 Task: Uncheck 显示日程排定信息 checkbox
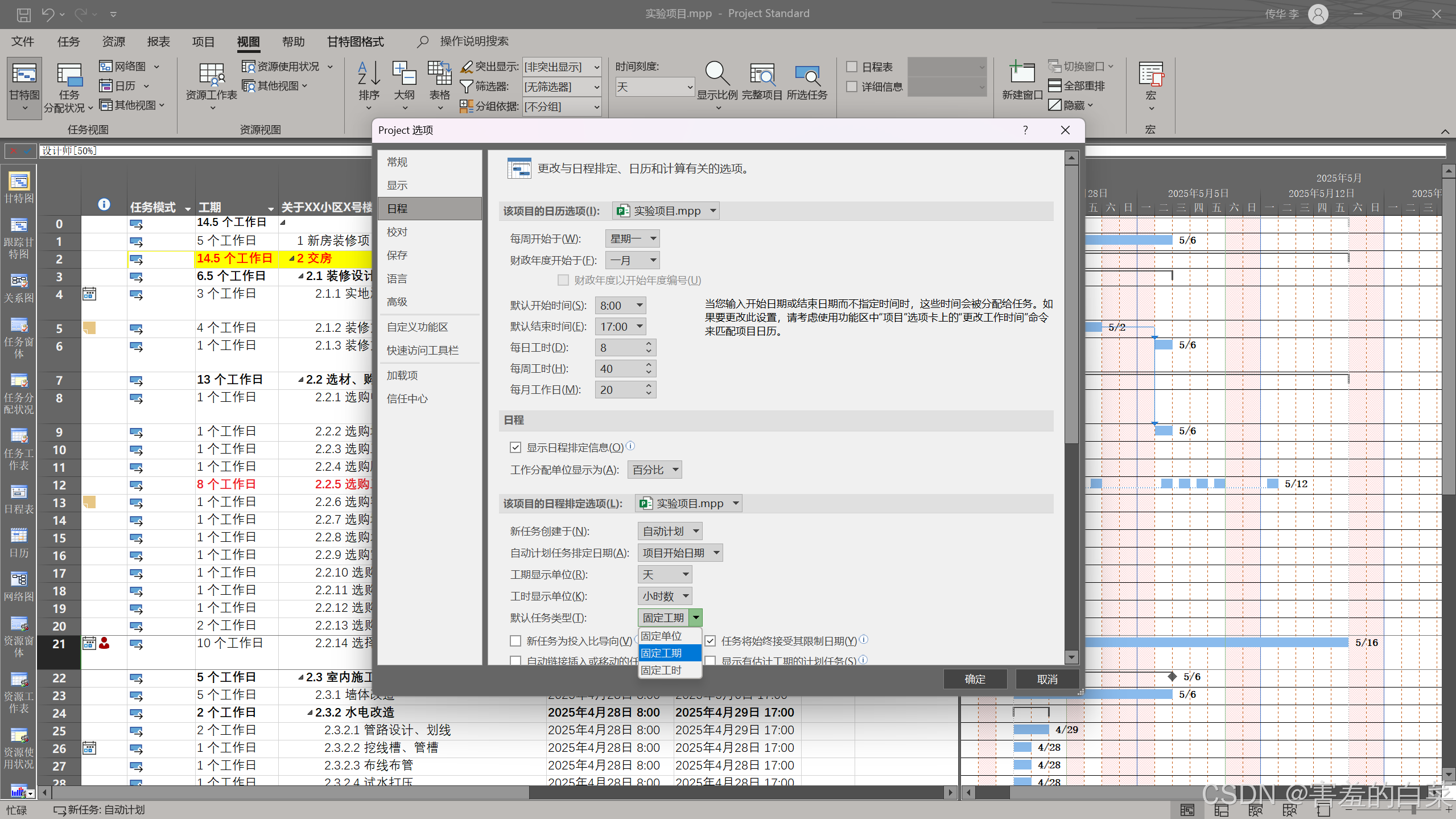515,447
